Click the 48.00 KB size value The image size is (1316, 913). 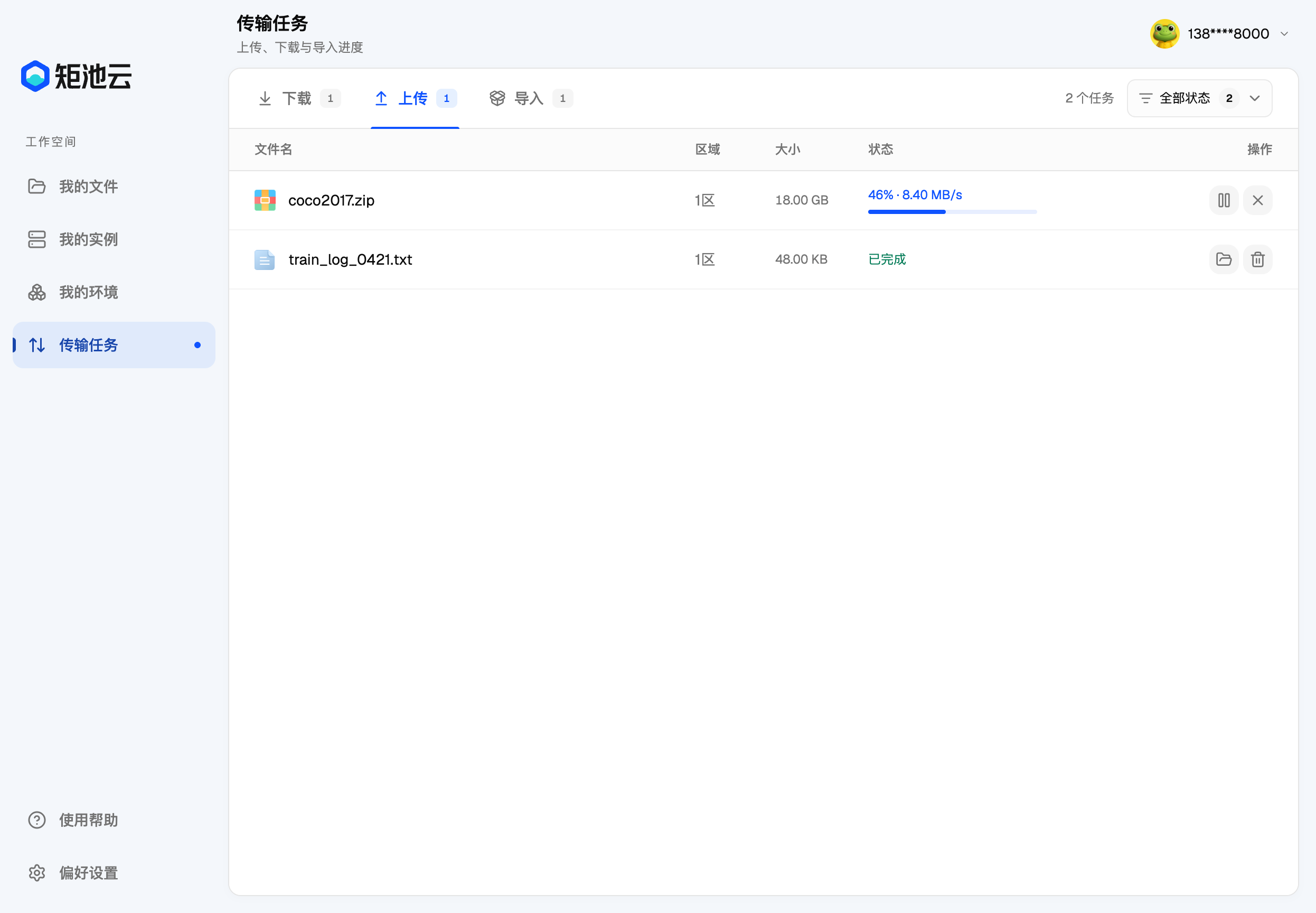click(801, 259)
